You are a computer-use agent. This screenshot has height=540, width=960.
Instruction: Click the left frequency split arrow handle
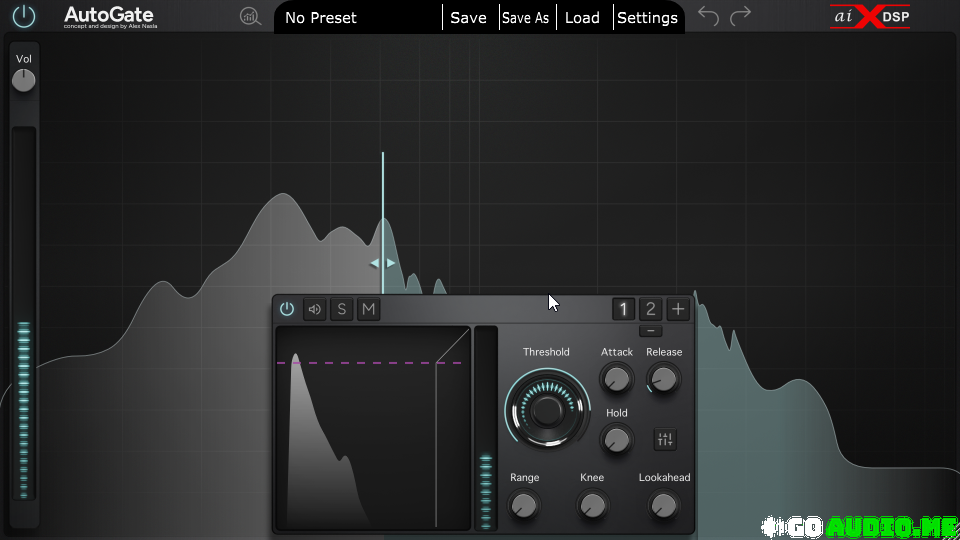pyautogui.click(x=375, y=263)
